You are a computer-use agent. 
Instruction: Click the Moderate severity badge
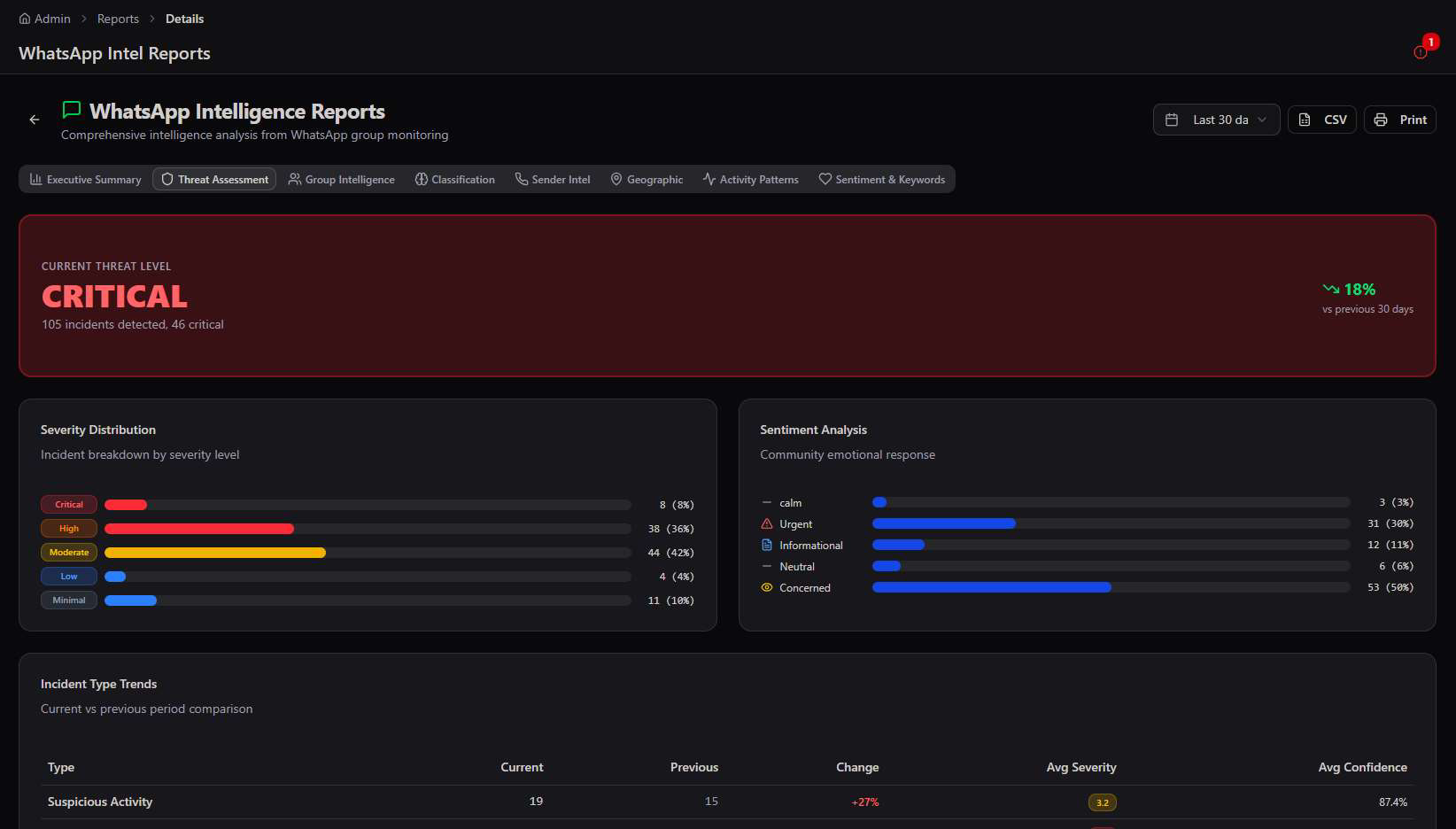[69, 552]
